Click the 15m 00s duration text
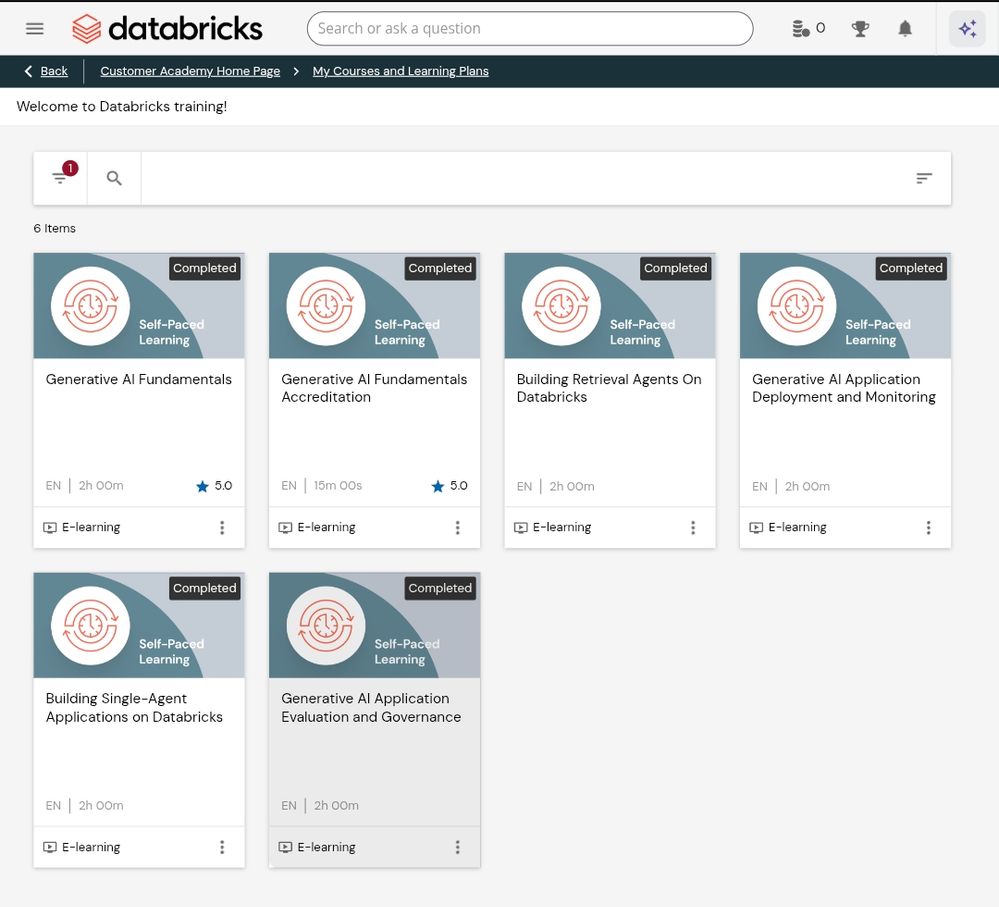The height and width of the screenshot is (907, 999). (338, 486)
